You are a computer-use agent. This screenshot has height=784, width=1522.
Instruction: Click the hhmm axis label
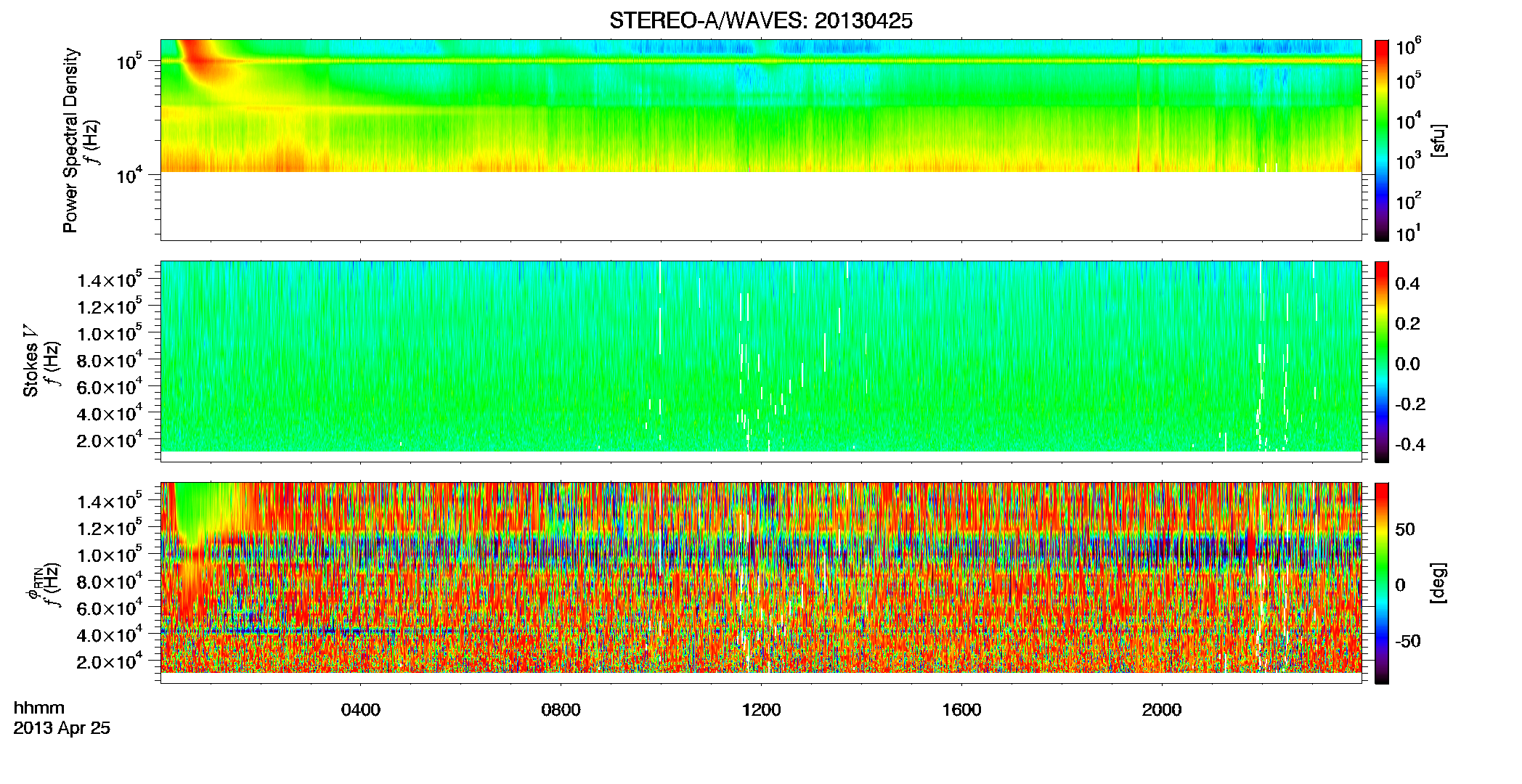[39, 709]
